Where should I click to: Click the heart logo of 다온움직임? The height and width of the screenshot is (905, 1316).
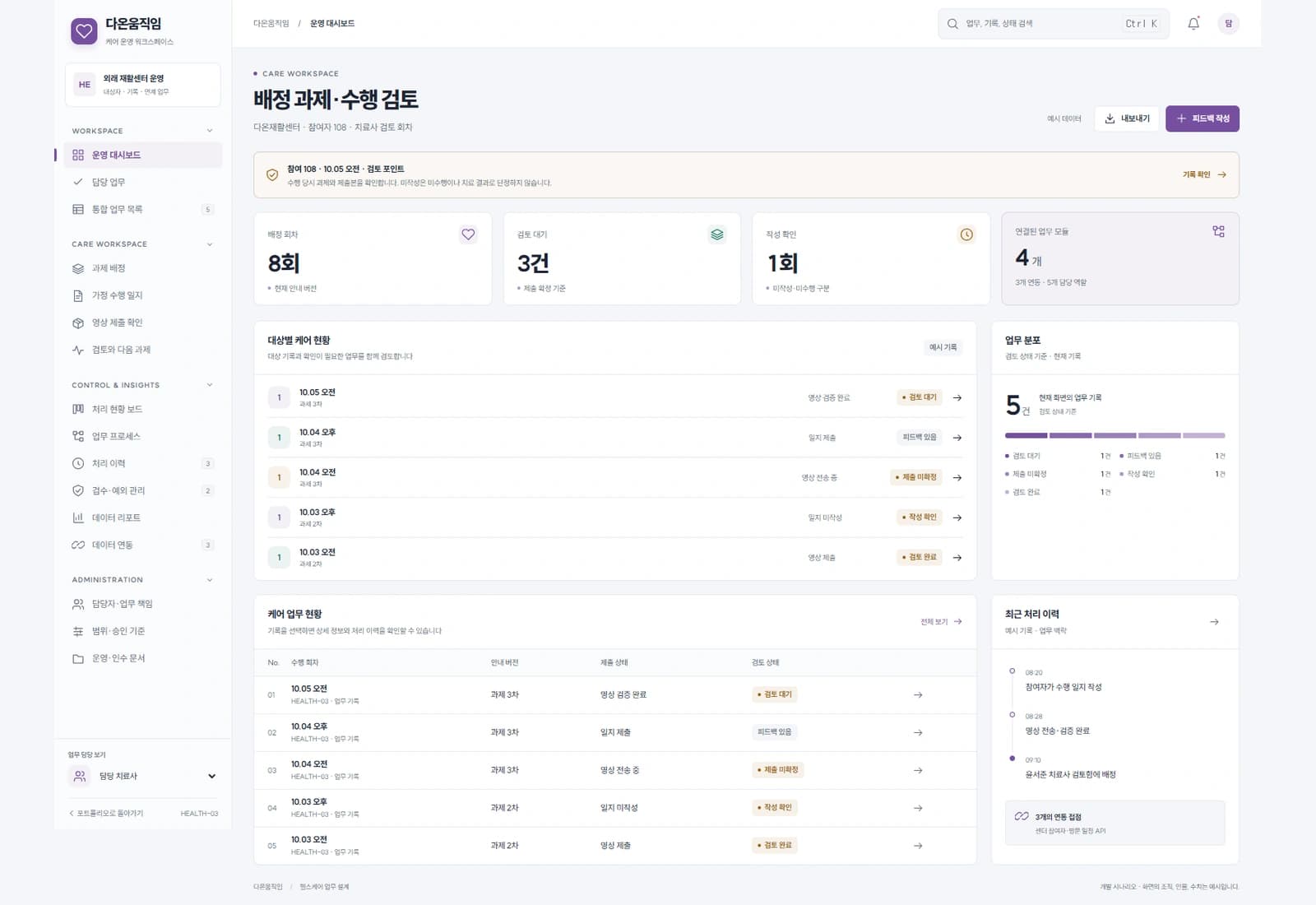[84, 32]
